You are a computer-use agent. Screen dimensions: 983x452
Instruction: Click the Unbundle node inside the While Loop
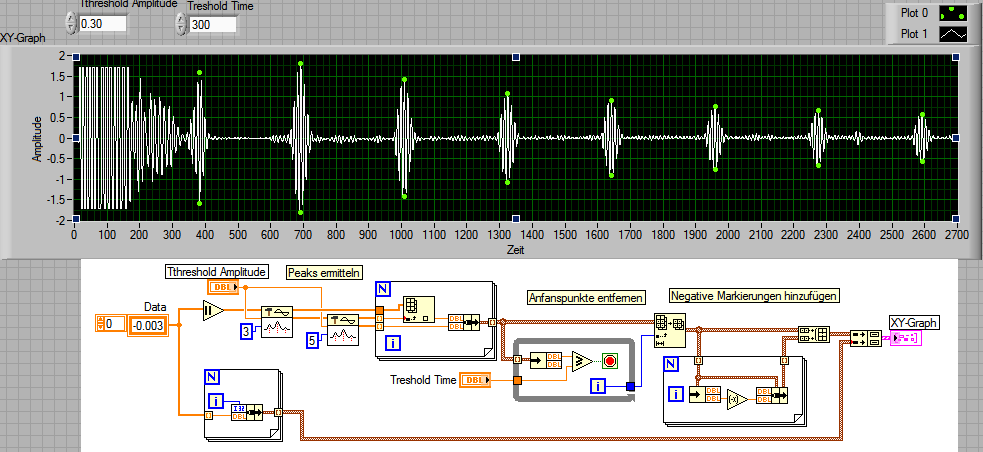(x=546, y=360)
